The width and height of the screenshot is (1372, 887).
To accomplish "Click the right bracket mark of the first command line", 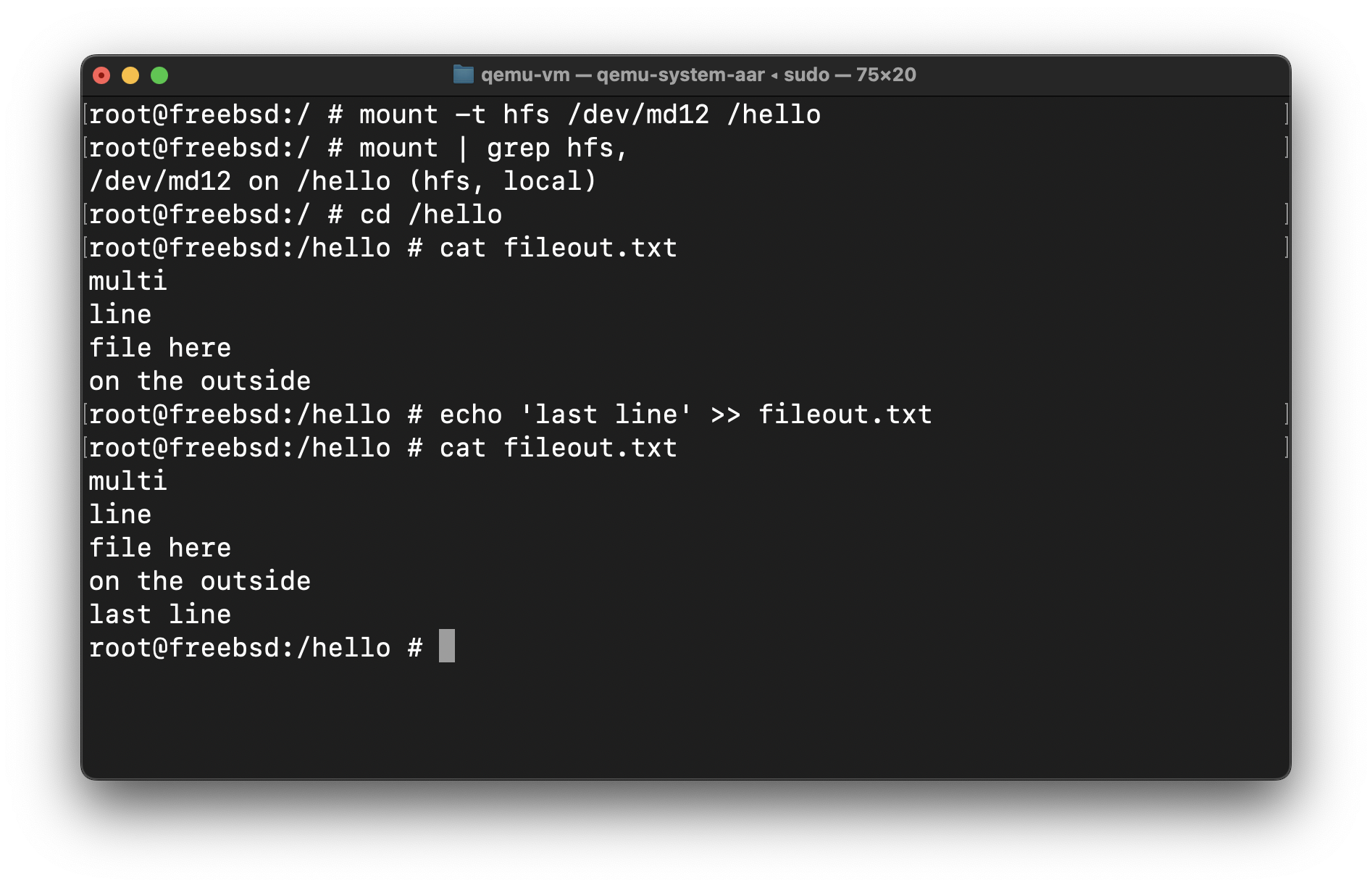I will tap(1286, 114).
